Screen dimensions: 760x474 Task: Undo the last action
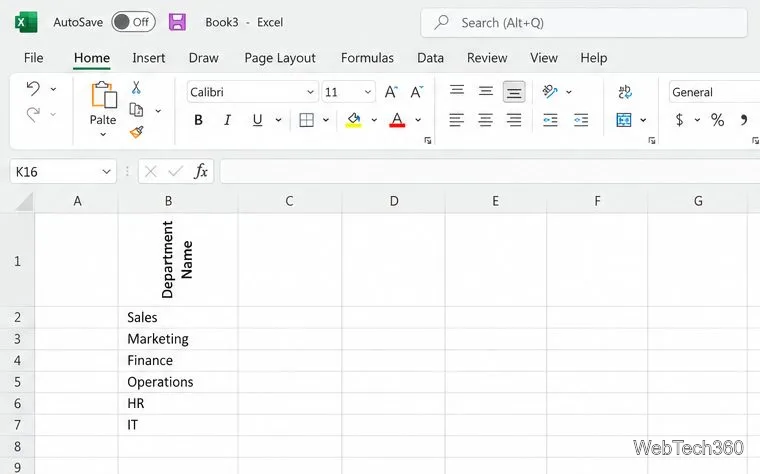(x=33, y=89)
